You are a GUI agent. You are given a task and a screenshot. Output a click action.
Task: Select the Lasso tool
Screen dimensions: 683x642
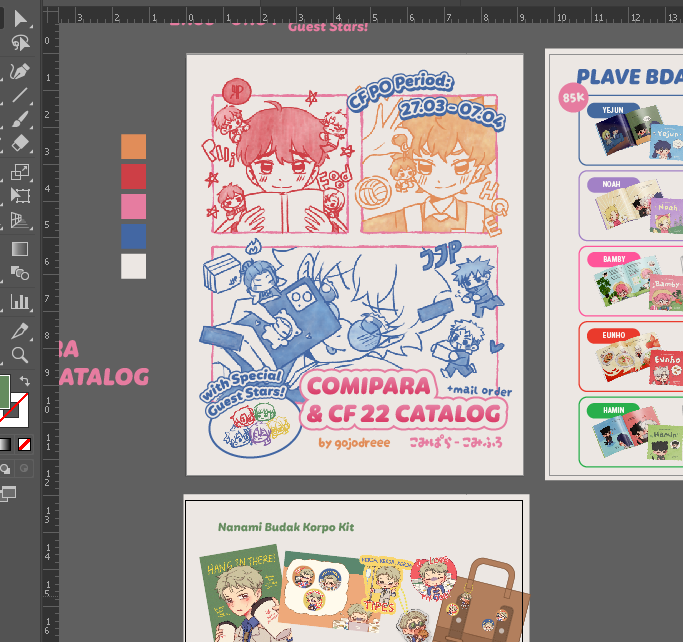point(20,43)
